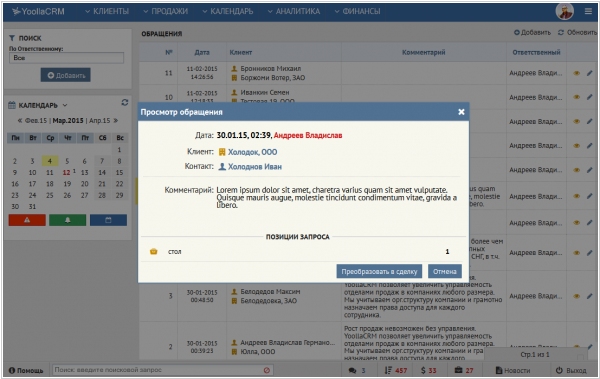Click Преобразовать в сделку button
This screenshot has width=600, height=379.
click(379, 271)
